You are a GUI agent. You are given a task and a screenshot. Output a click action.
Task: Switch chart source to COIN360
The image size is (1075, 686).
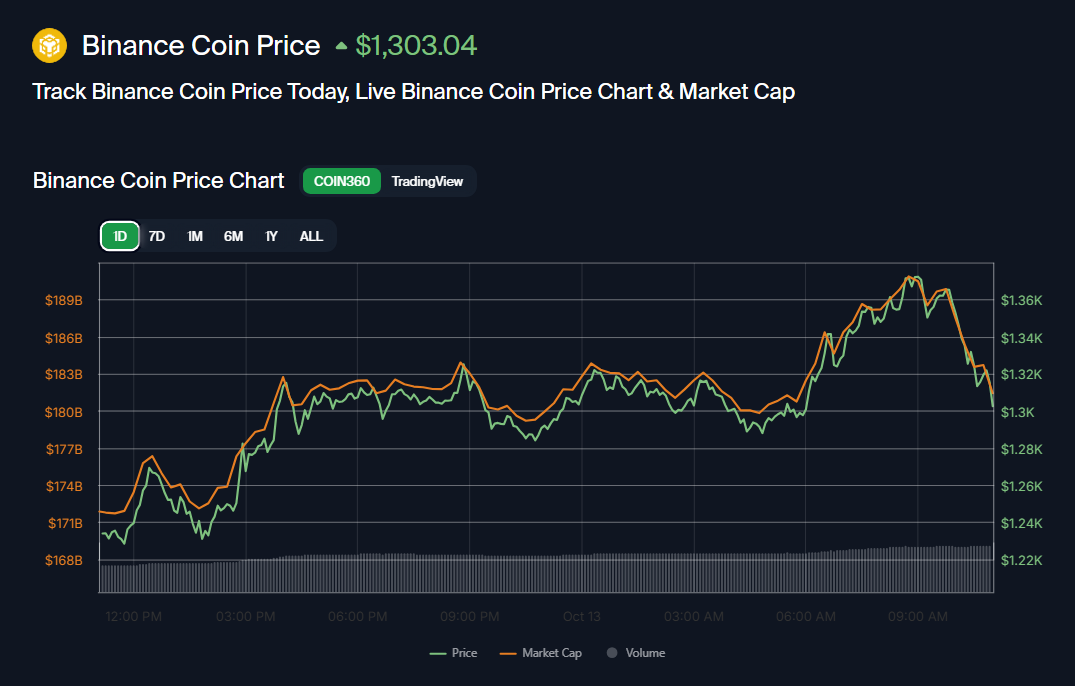(x=342, y=181)
